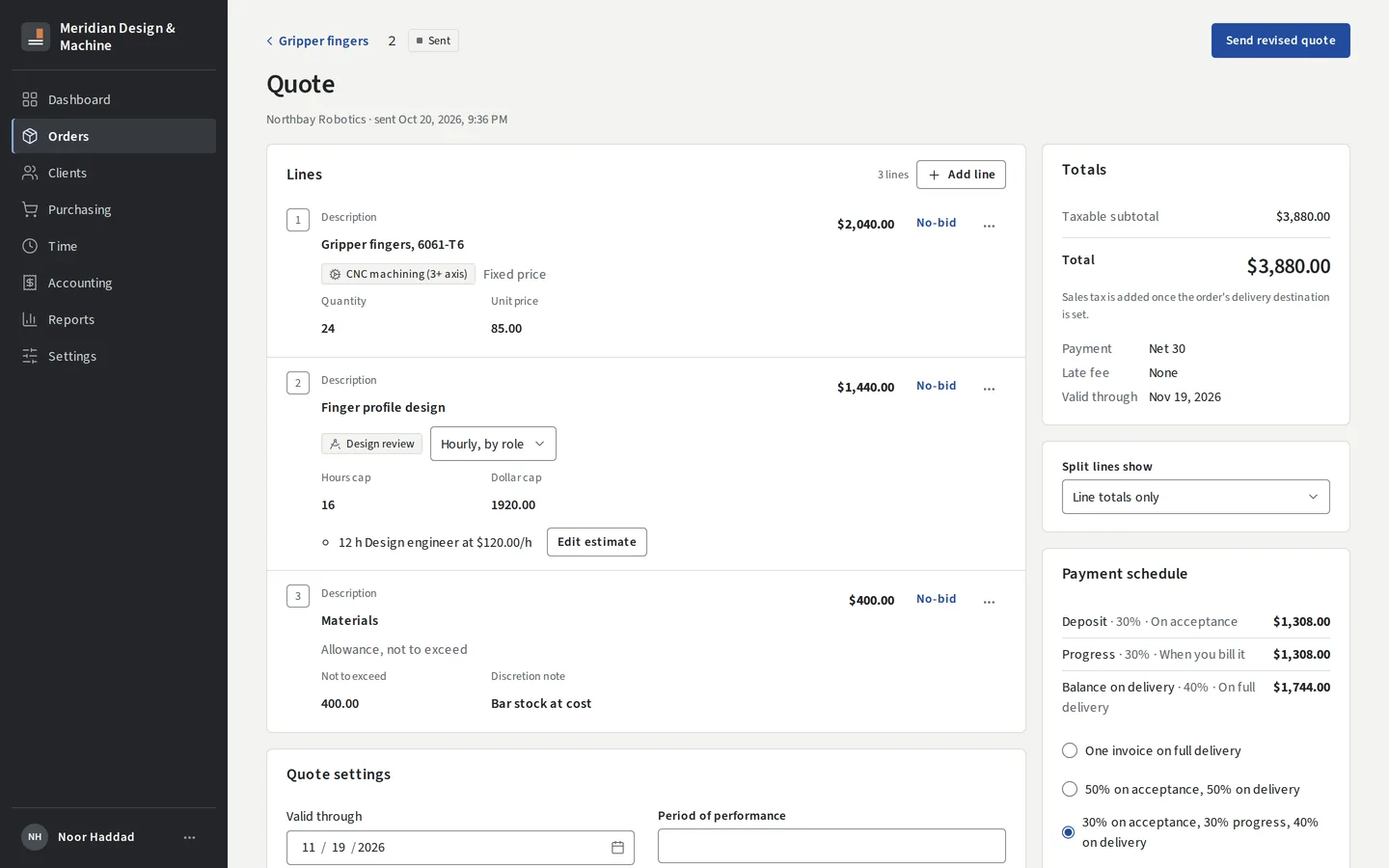Click the Finger profile design description
1389x868 pixels.
pyautogui.click(x=383, y=408)
